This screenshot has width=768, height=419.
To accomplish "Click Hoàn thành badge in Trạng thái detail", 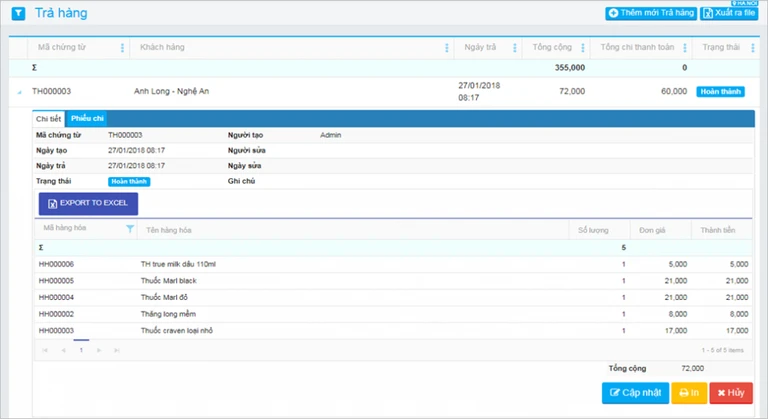I will (x=129, y=182).
